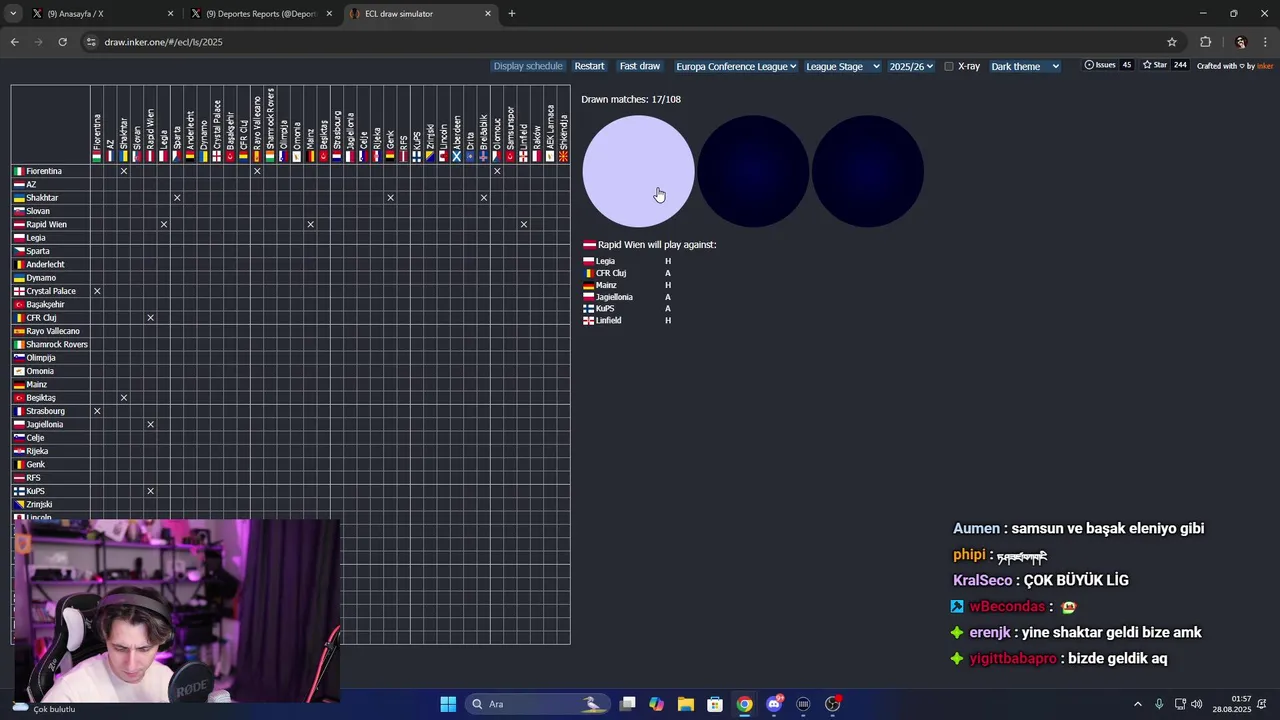This screenshot has height=720, width=1280.
Task: Click the highlighted light draw pot circle
Action: pos(638,171)
